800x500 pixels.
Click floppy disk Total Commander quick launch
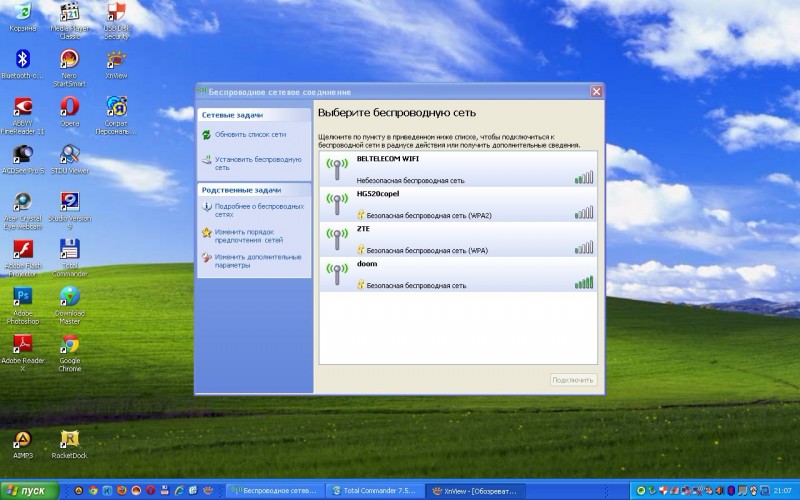(165, 490)
